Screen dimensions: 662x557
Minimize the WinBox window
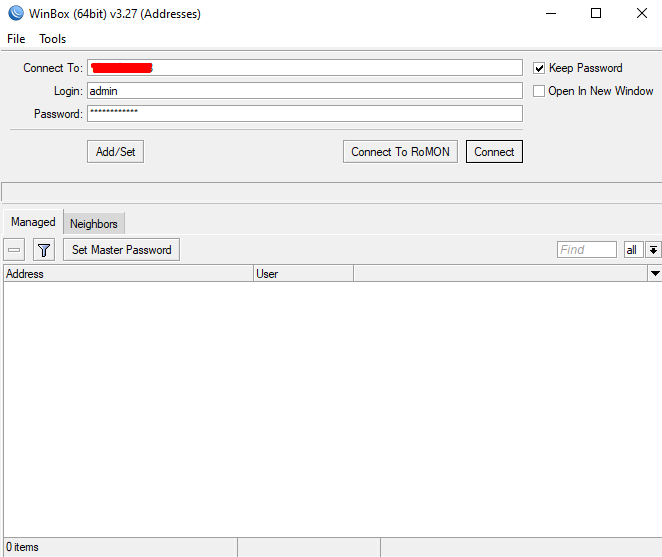(550, 14)
